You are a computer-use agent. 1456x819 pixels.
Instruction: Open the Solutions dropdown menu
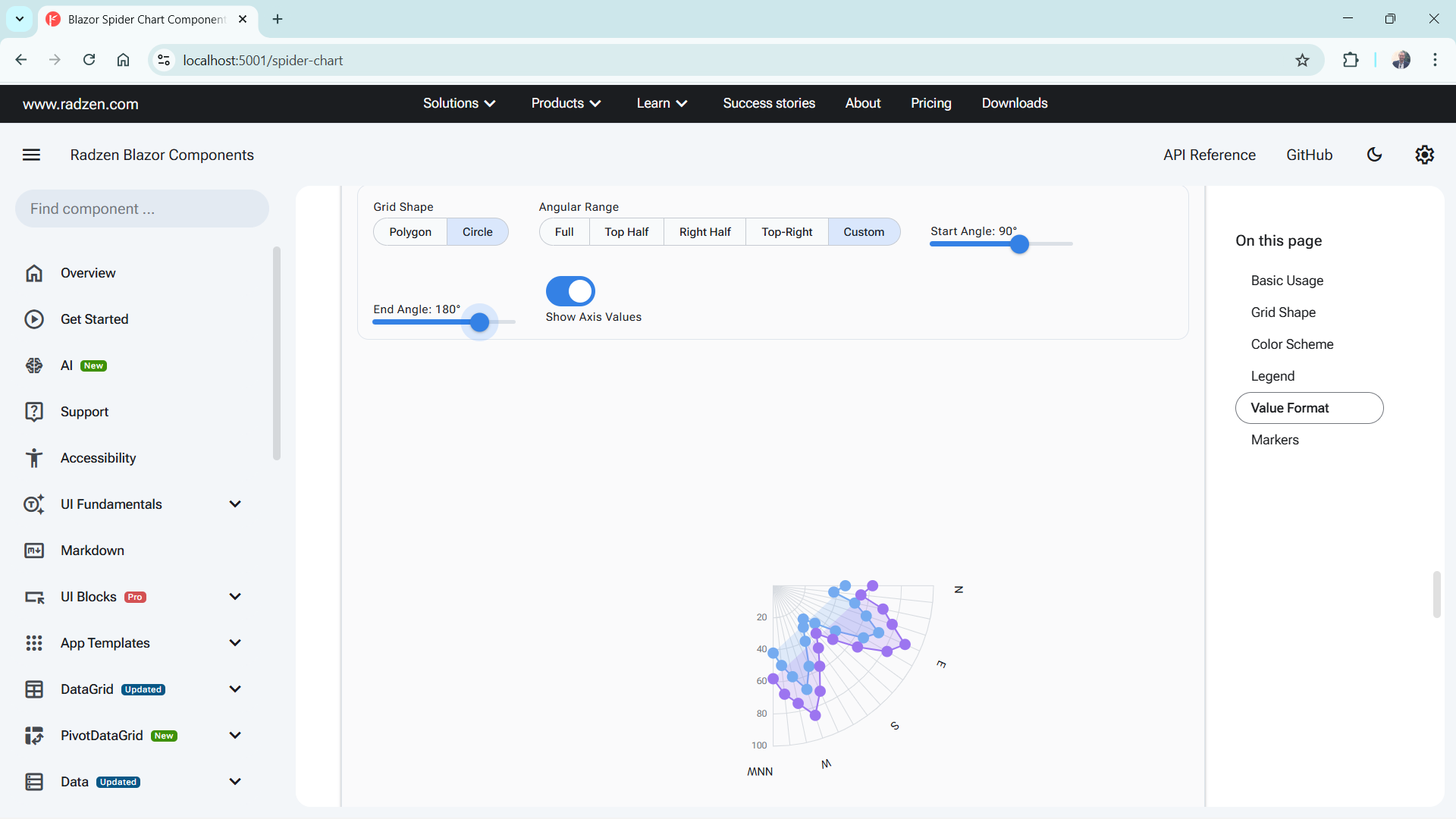pyautogui.click(x=459, y=103)
